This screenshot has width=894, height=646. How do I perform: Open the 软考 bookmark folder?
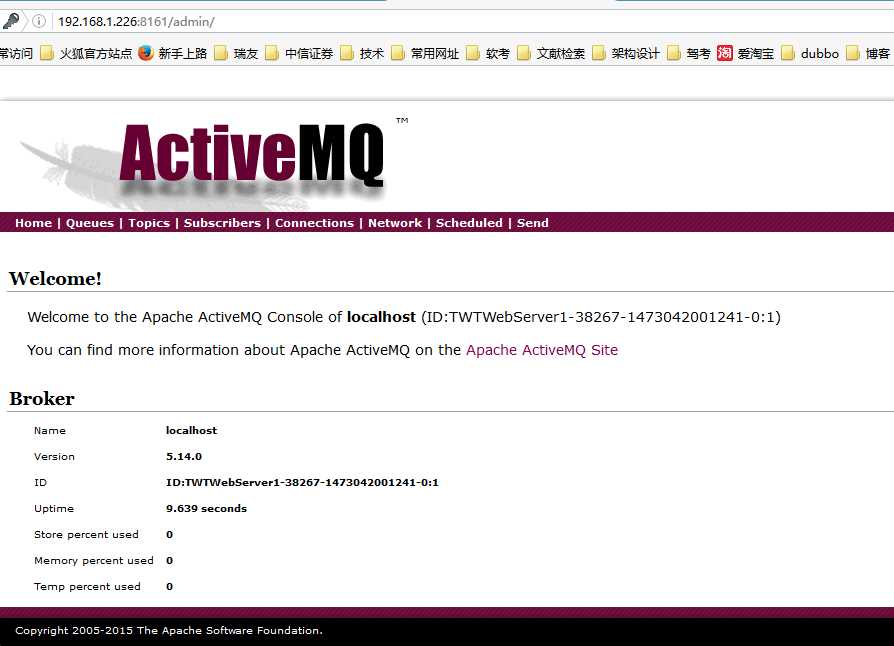tap(488, 54)
